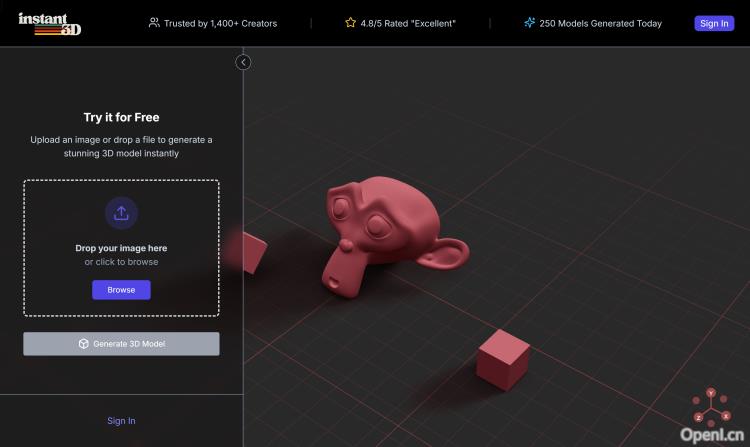Screen dimensions: 750x447
Task: Collapse the left upload panel
Action: tap(243, 62)
